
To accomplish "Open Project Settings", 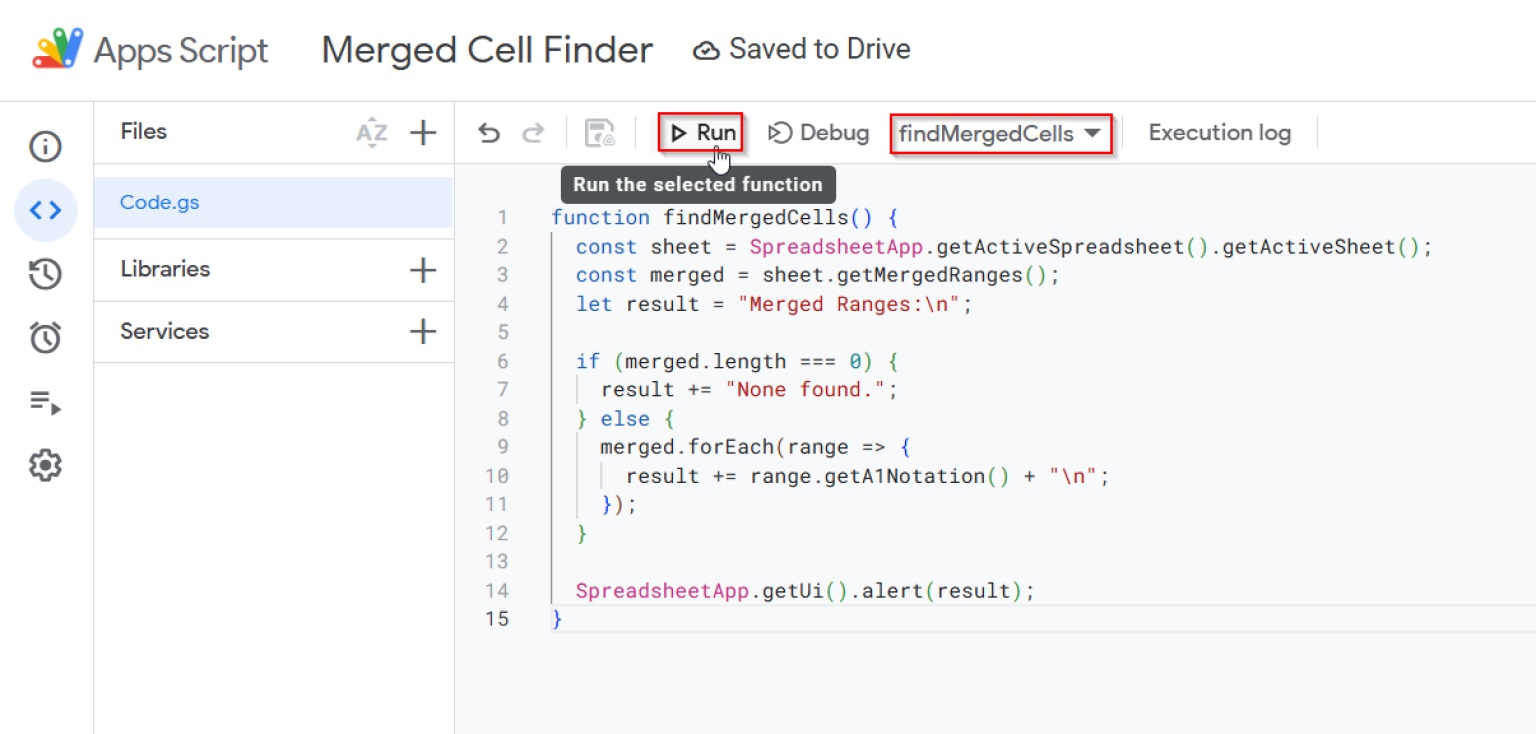I will point(44,464).
